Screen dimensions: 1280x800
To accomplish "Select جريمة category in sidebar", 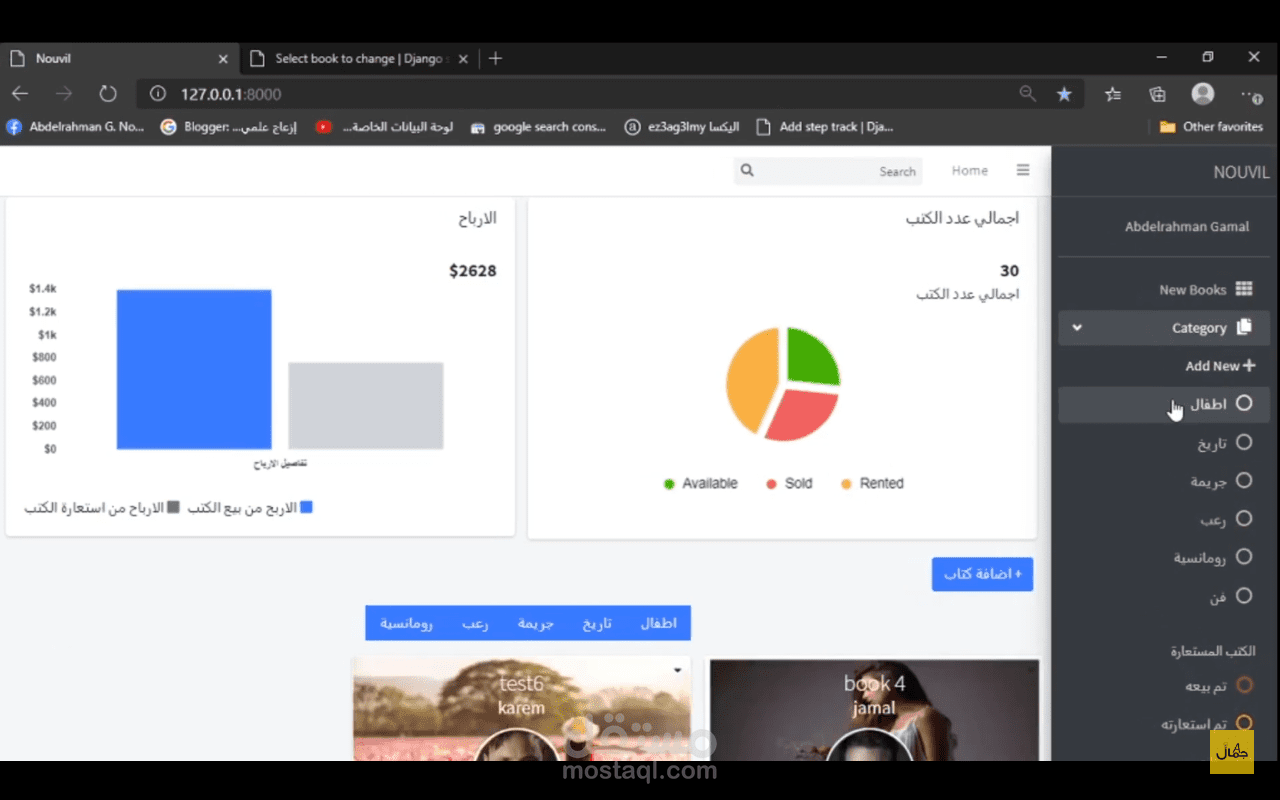I will point(1165,481).
